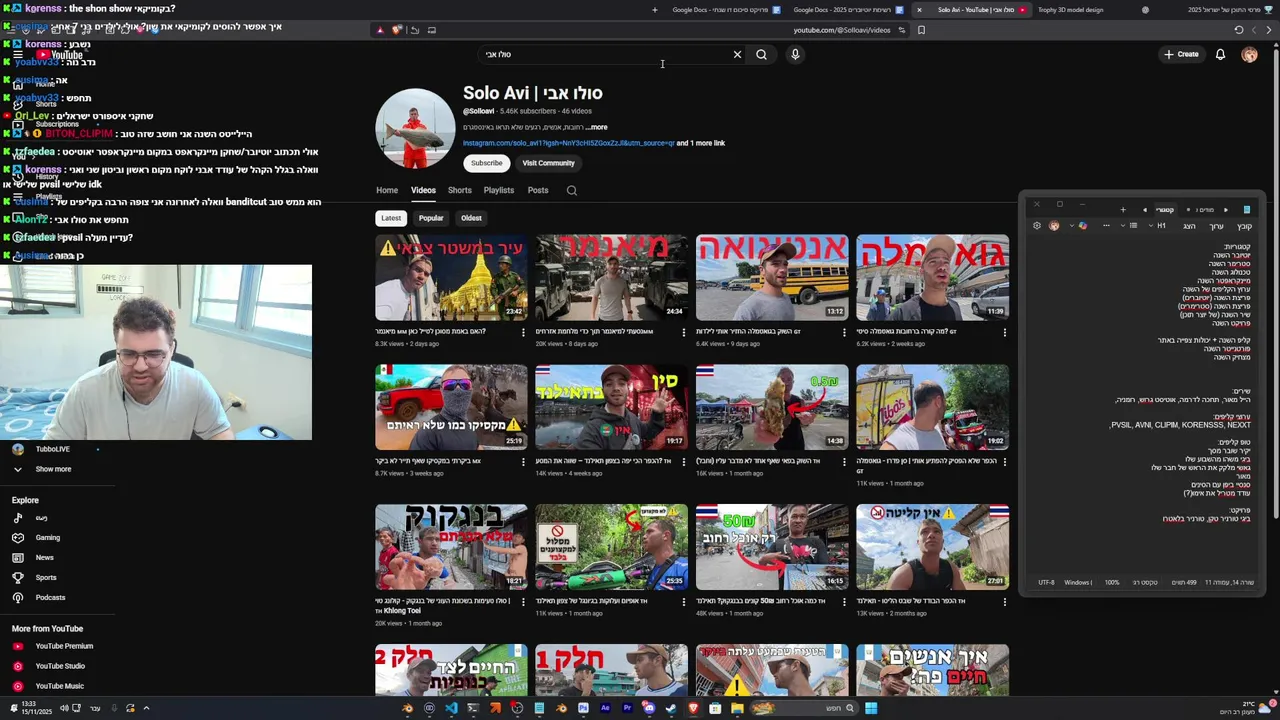Clear the YouTube search box text

(x=737, y=54)
